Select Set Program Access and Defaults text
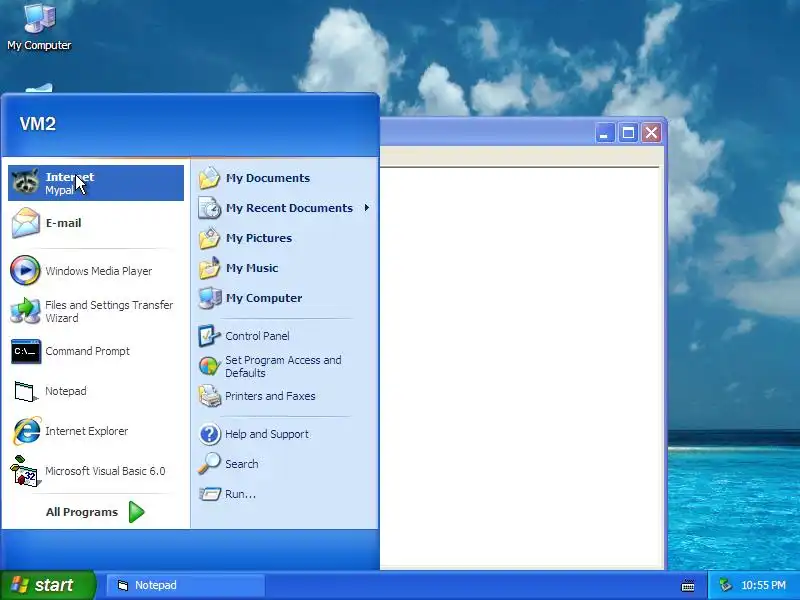 click(x=283, y=366)
